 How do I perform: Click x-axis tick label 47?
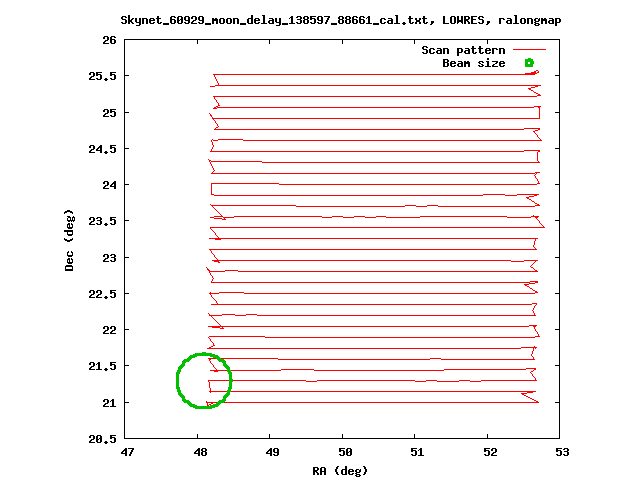[127, 452]
